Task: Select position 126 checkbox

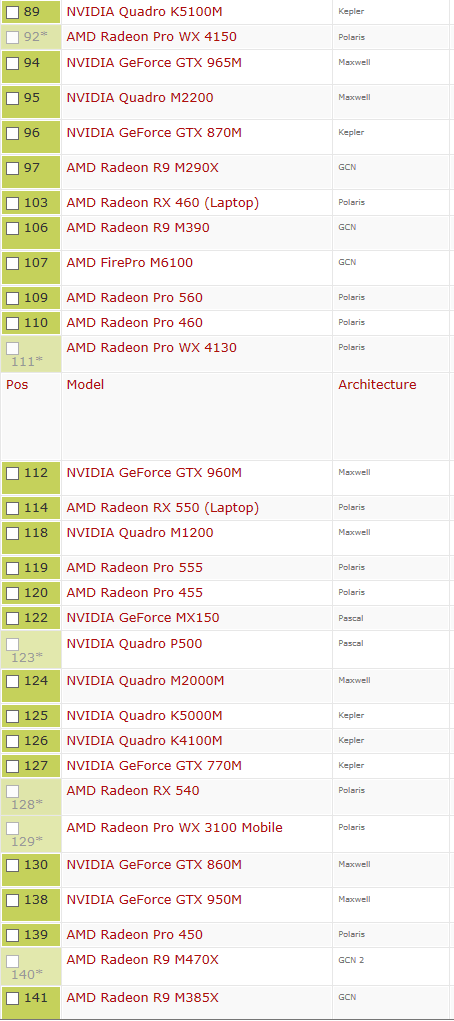Action: [x=12, y=741]
